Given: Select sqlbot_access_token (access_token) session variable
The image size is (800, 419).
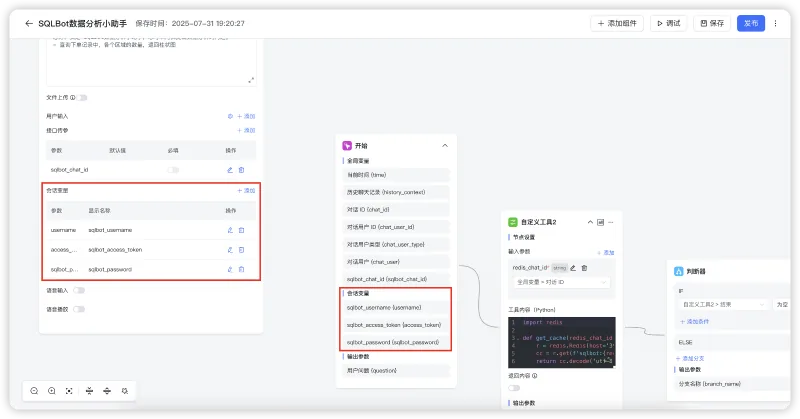Looking at the screenshot, I should click(396, 325).
